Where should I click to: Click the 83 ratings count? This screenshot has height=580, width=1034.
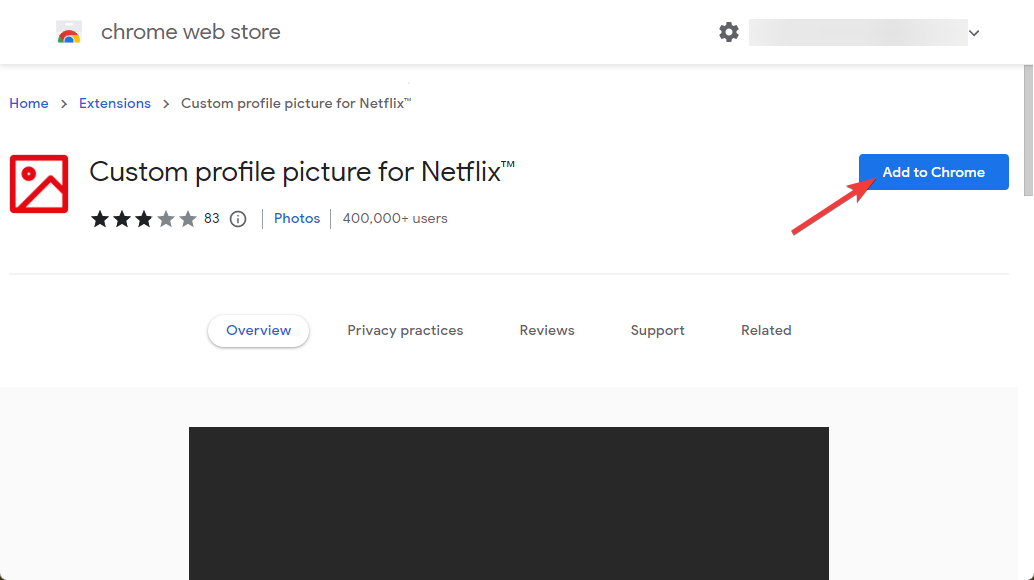click(x=212, y=219)
